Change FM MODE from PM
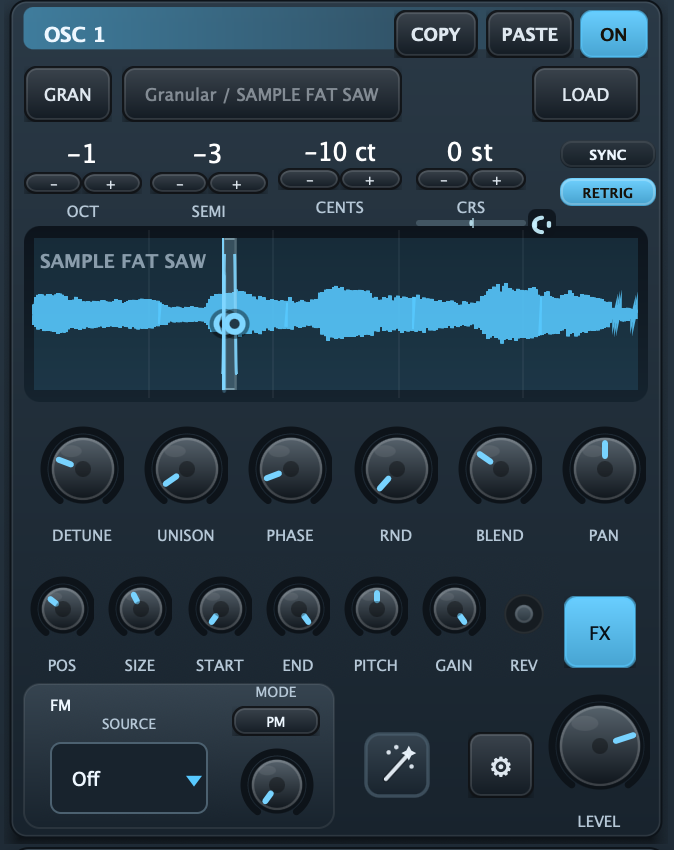674x850 pixels. 275,722
